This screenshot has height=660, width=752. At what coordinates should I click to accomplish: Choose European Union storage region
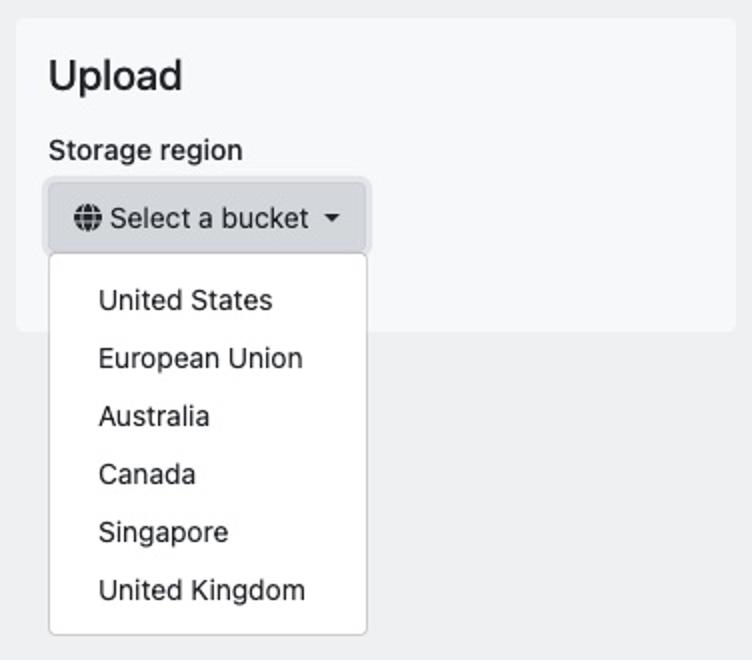click(x=200, y=358)
